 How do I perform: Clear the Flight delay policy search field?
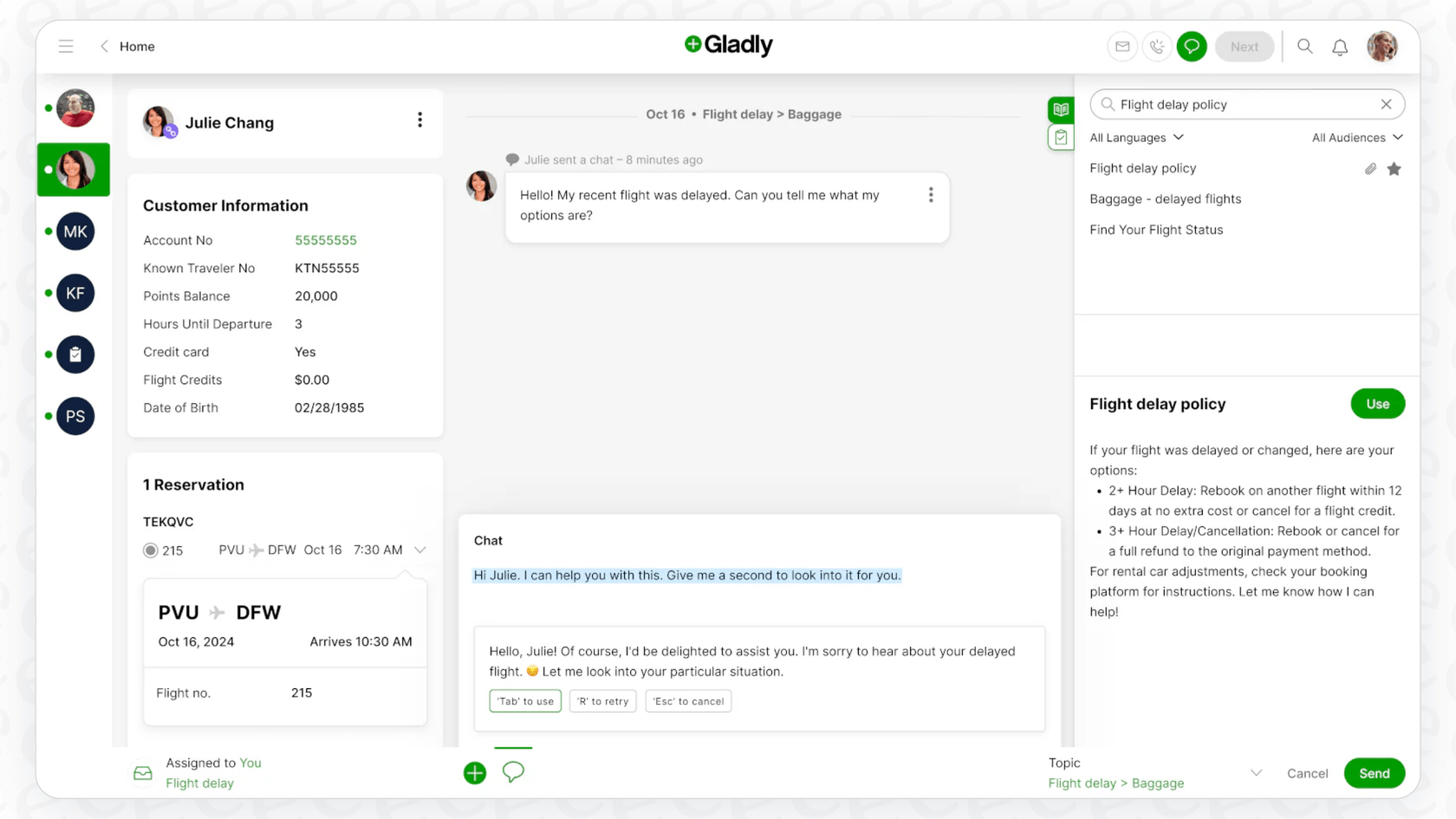coord(1386,104)
